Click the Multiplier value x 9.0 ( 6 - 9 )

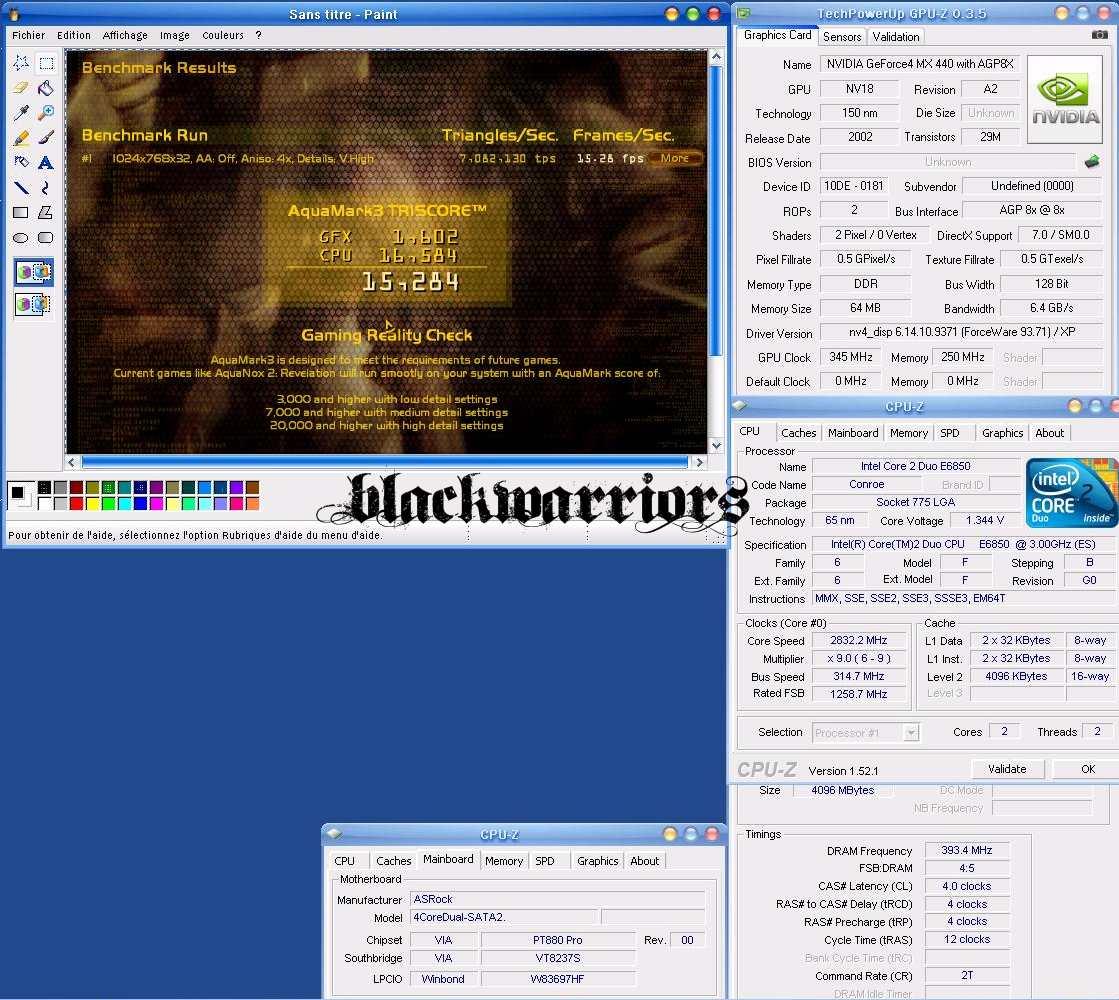pos(859,658)
